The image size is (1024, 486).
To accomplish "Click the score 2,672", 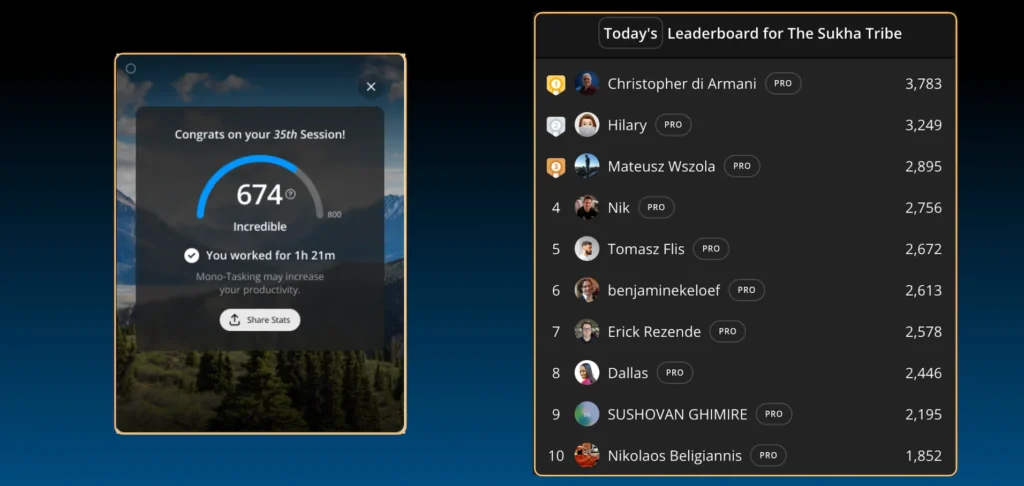I will (923, 249).
